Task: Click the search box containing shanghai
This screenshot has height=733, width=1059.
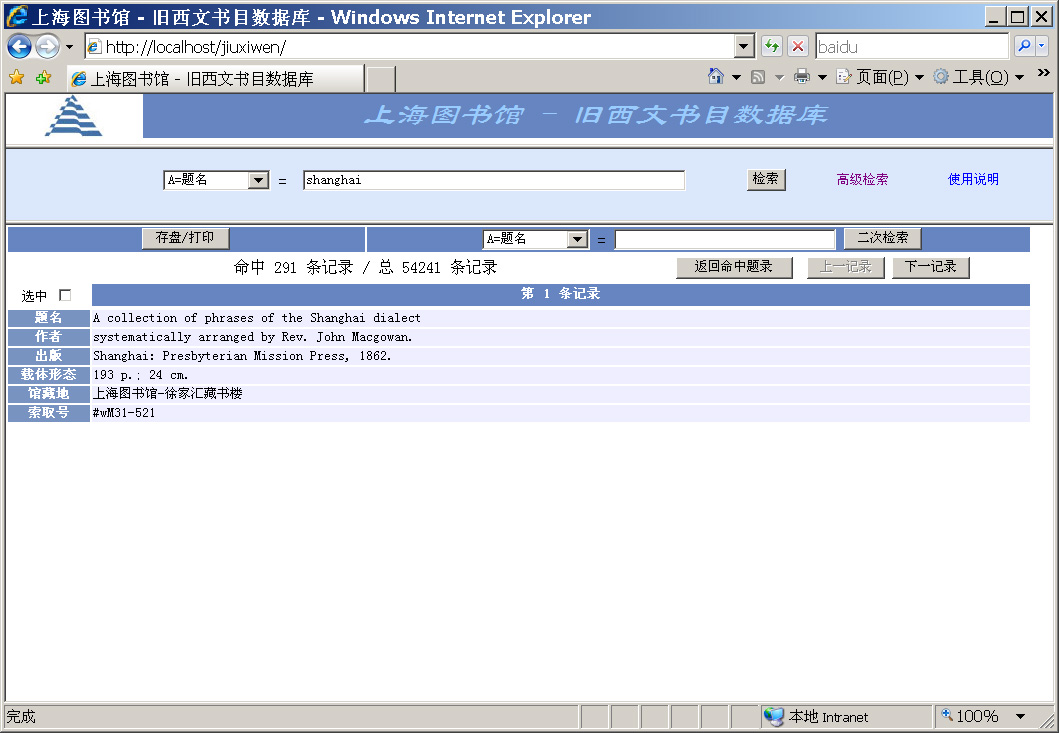Action: point(494,180)
